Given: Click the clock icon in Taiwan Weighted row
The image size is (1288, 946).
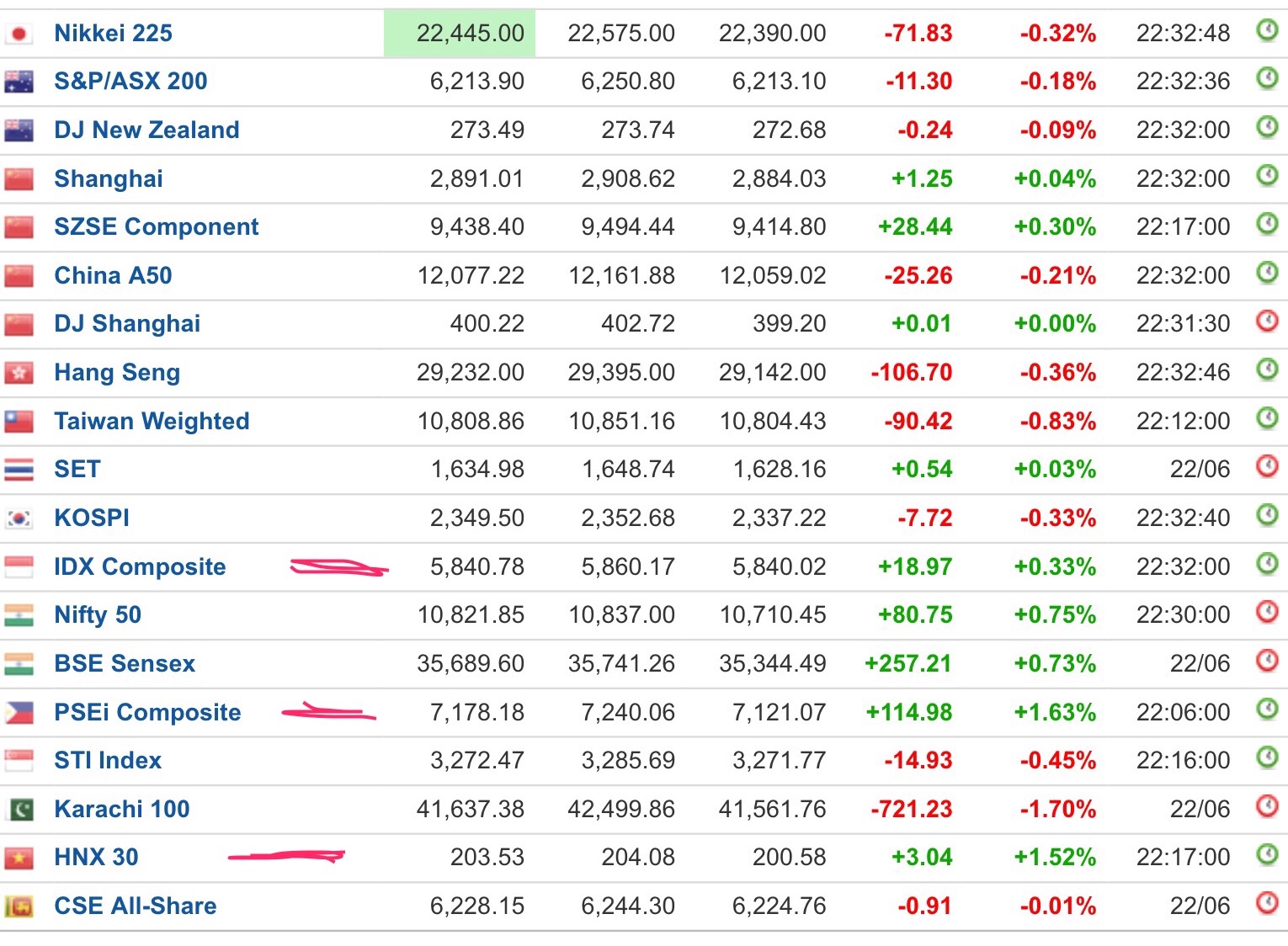Looking at the screenshot, I should [x=1267, y=418].
